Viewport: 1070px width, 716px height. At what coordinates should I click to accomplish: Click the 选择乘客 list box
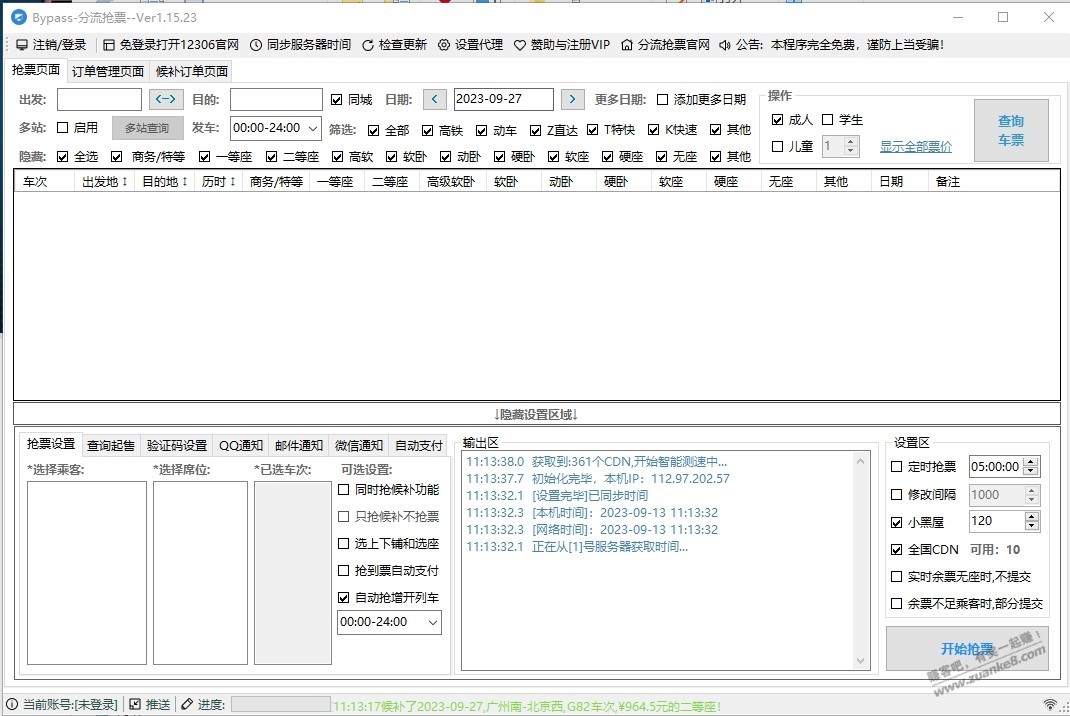[x=87, y=573]
